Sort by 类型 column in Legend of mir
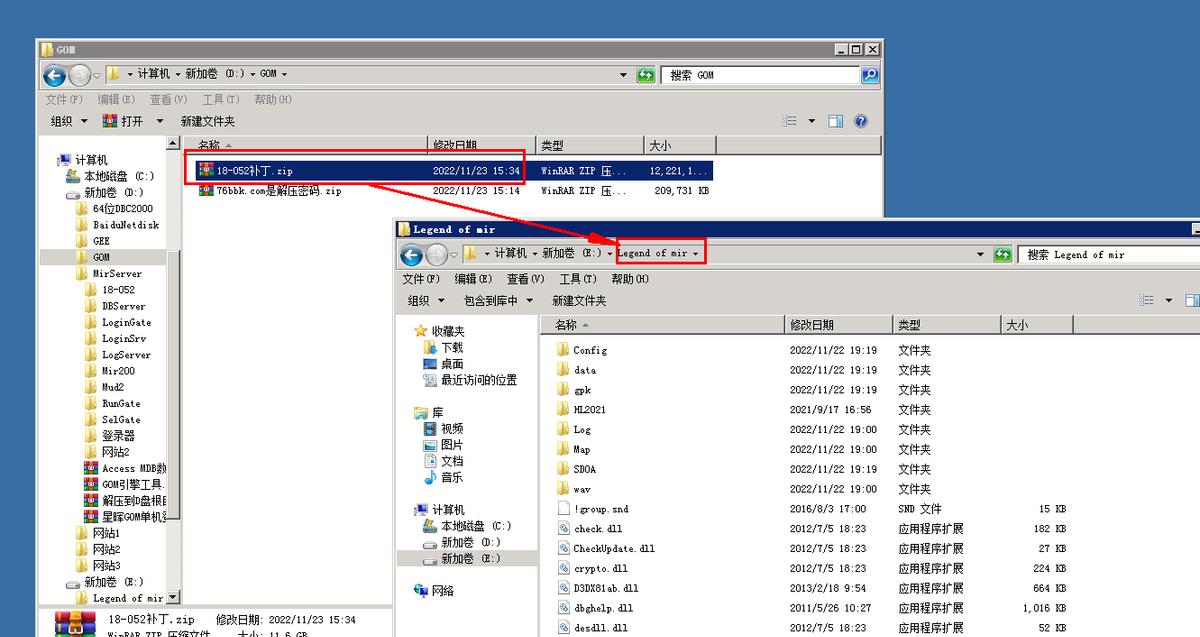Image resolution: width=1200 pixels, height=637 pixels. coord(947,325)
